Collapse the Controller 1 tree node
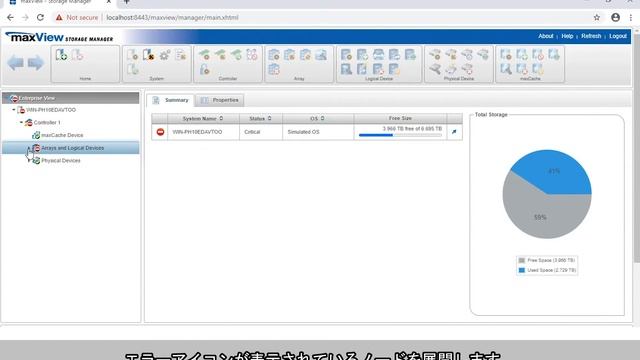 point(21,122)
